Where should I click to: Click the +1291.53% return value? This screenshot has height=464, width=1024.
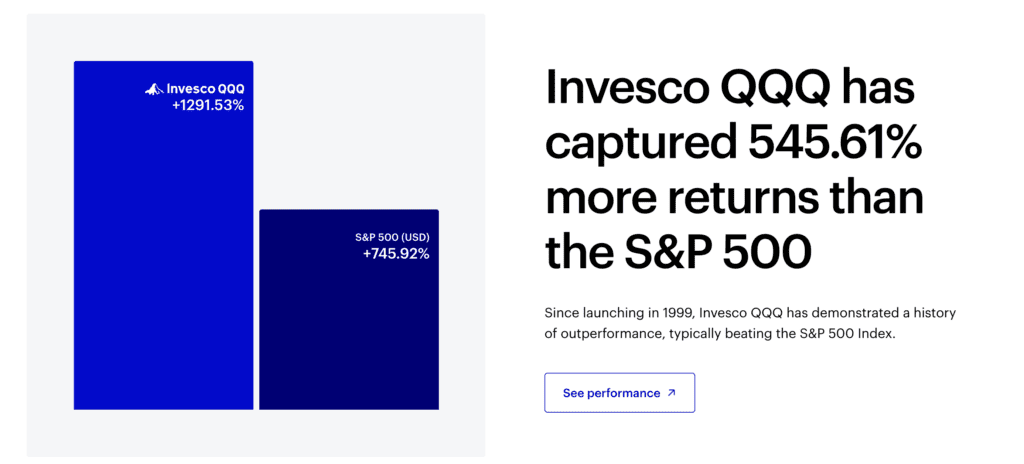click(x=208, y=105)
